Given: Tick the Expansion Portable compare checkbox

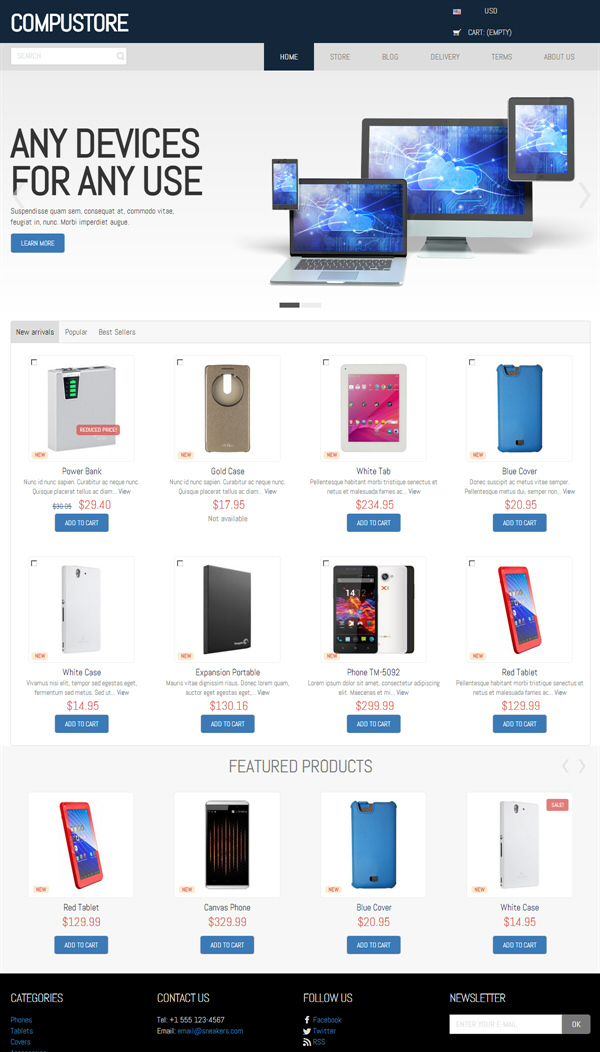Looking at the screenshot, I should coord(180,563).
